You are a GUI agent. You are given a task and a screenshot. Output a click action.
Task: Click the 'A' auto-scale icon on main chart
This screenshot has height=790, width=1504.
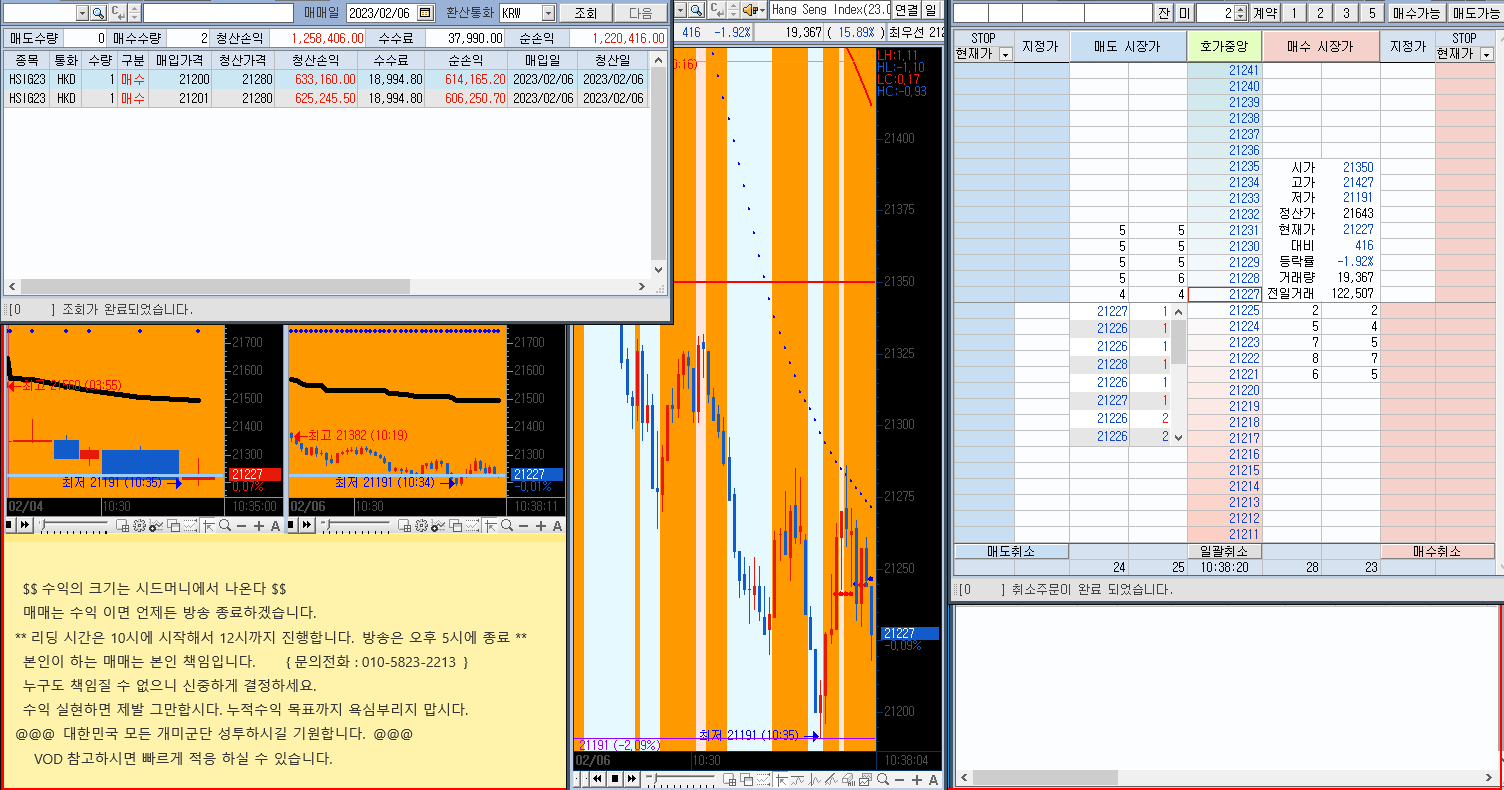tap(933, 779)
